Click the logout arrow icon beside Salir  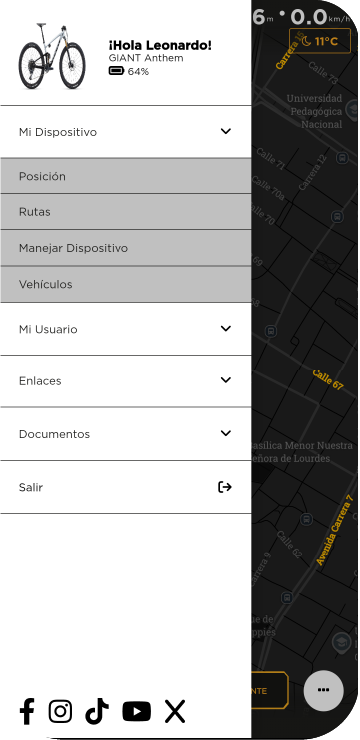225,487
